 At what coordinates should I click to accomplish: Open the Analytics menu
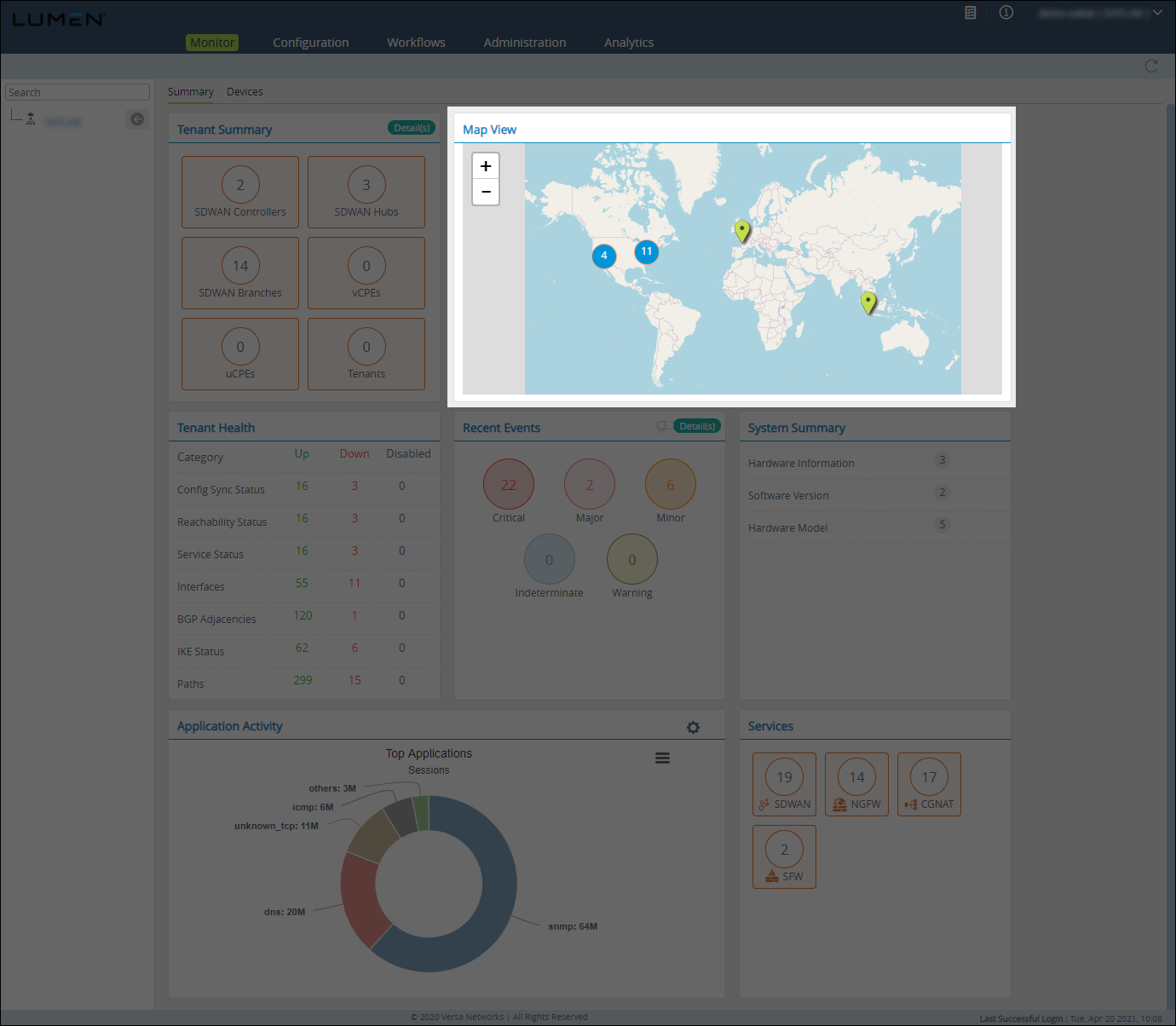[628, 42]
